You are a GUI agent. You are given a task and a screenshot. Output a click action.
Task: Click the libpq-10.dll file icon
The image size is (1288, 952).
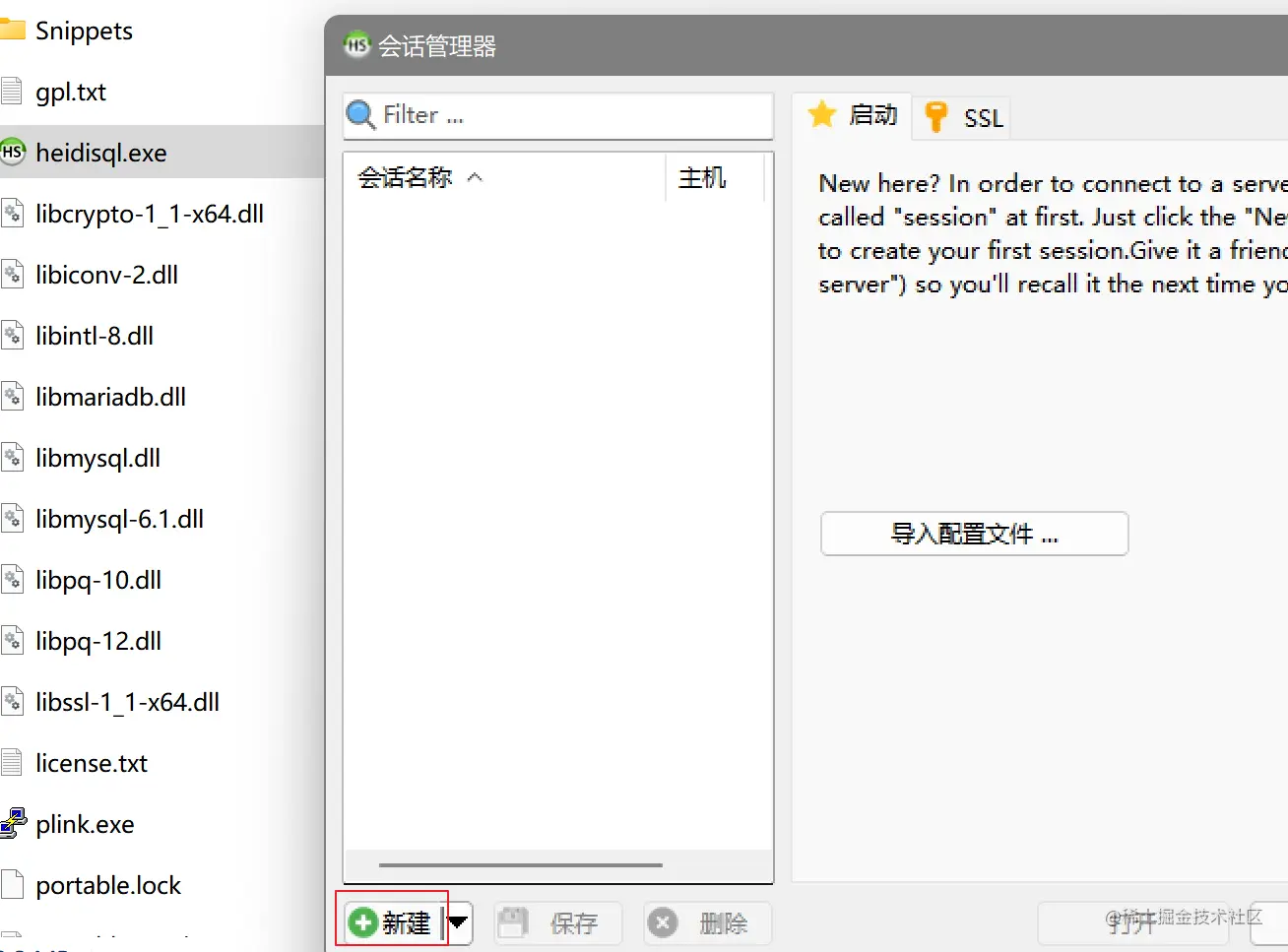pos(12,580)
